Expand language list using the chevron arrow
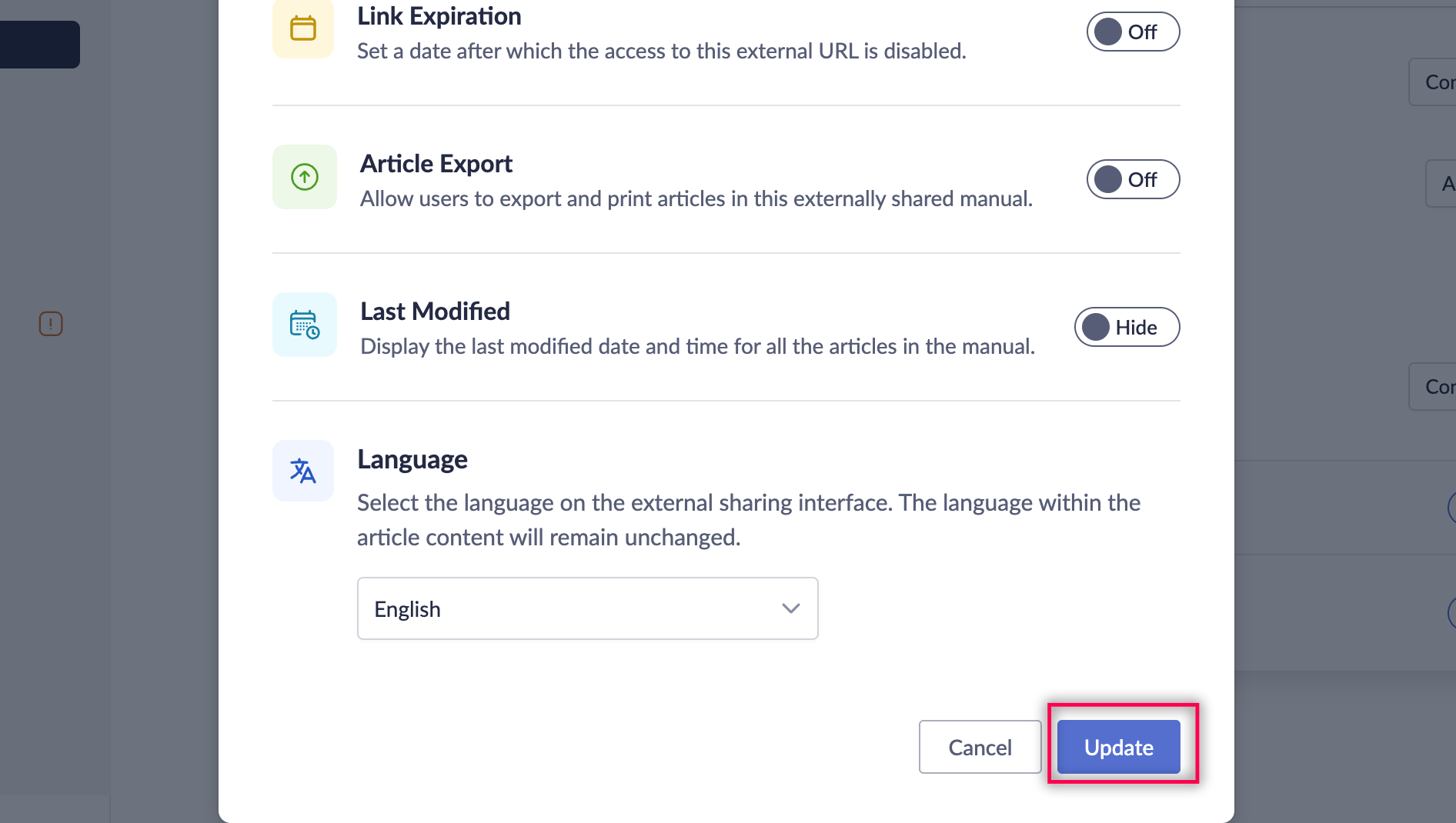The height and width of the screenshot is (823, 1456). tap(790, 608)
